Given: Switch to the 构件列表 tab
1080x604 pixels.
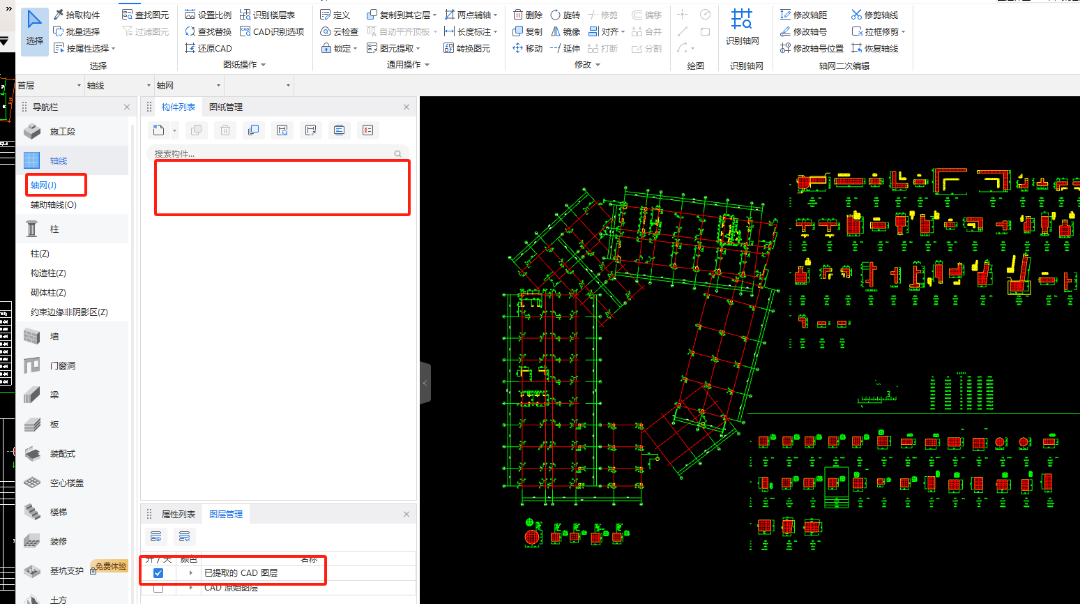Looking at the screenshot, I should (x=178, y=107).
